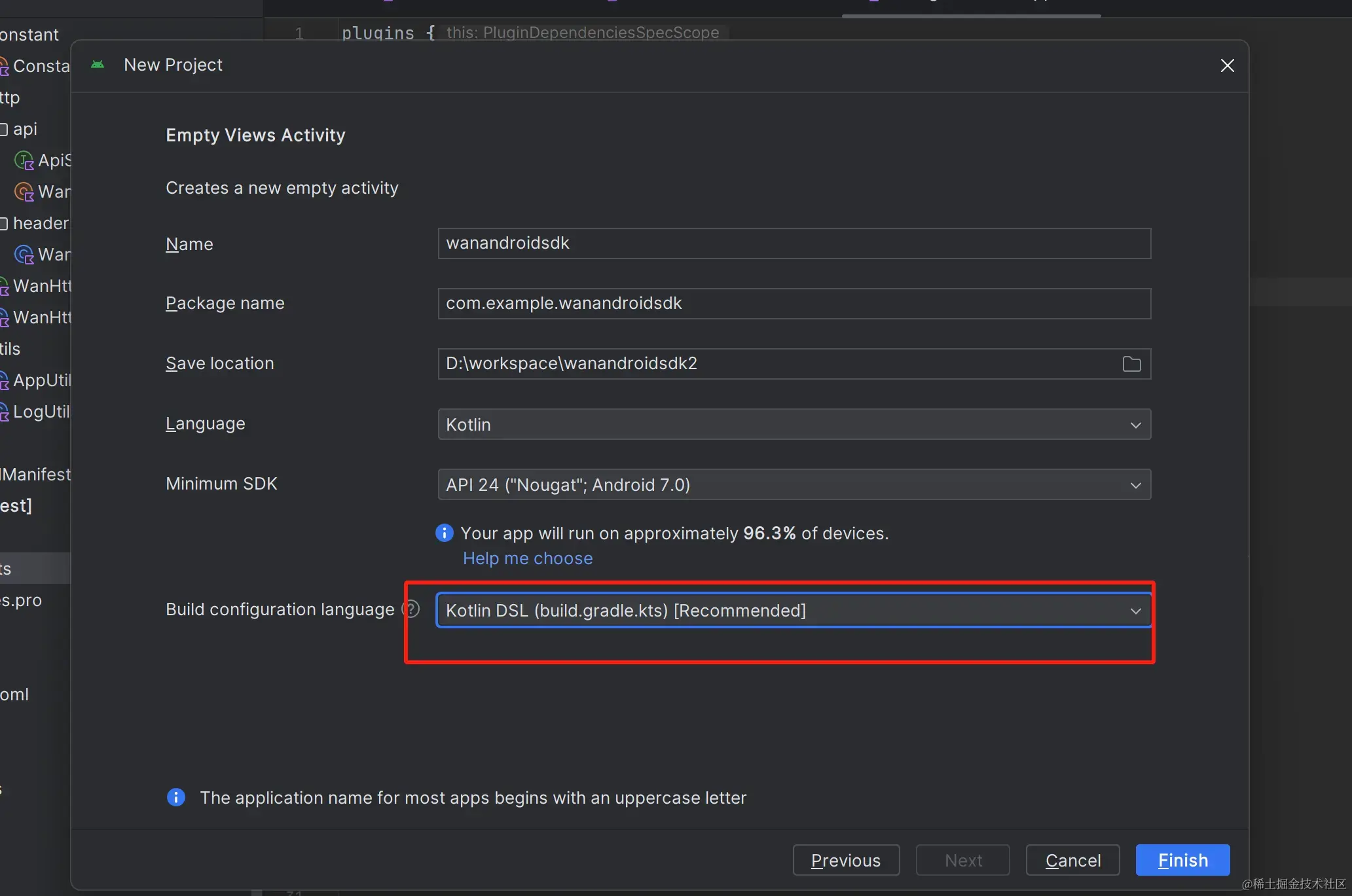Click the WanHttp file icon in the sidebar
Viewport: 1352px width, 896px height.
(4, 286)
